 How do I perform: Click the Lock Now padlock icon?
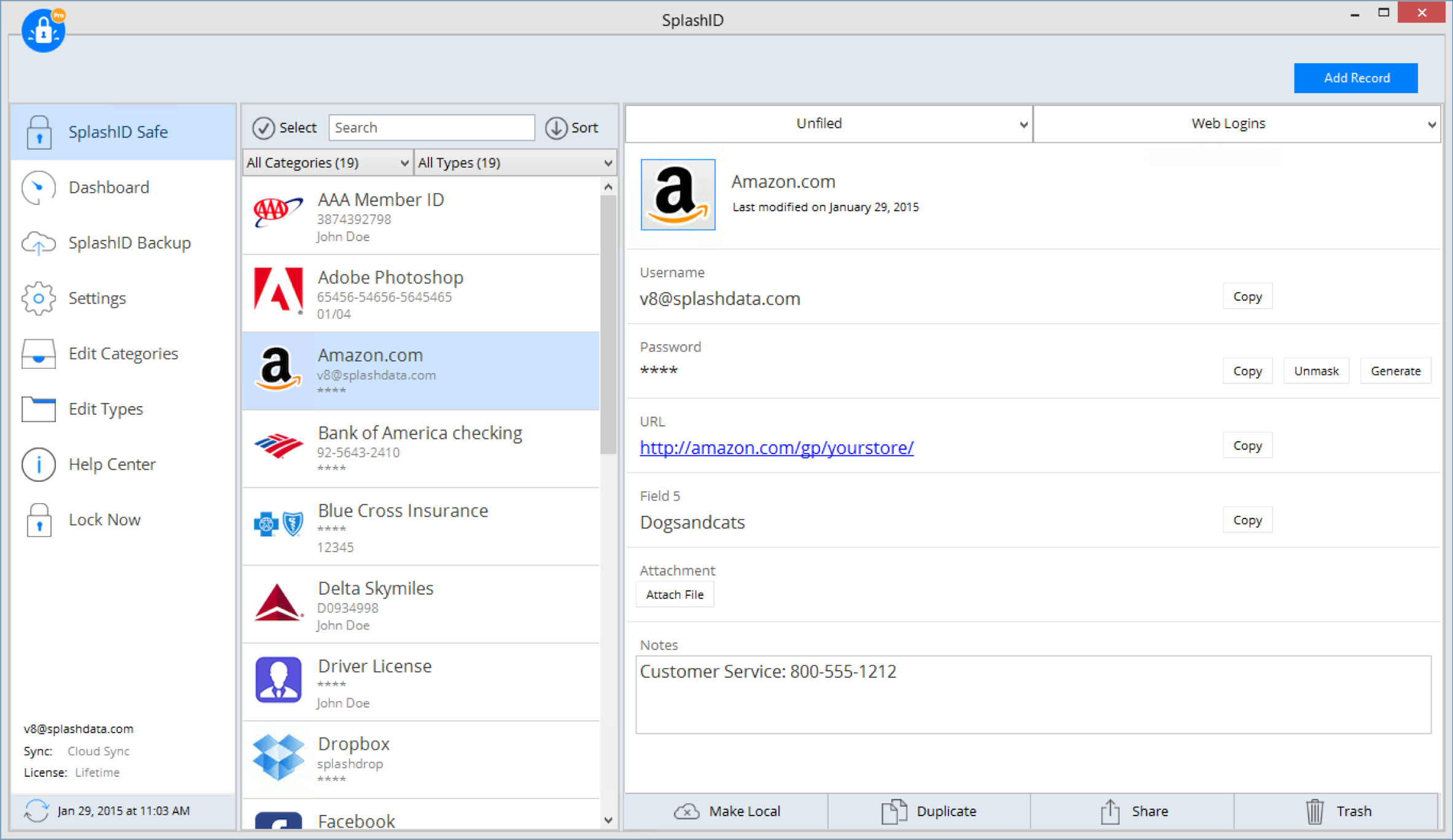(37, 519)
